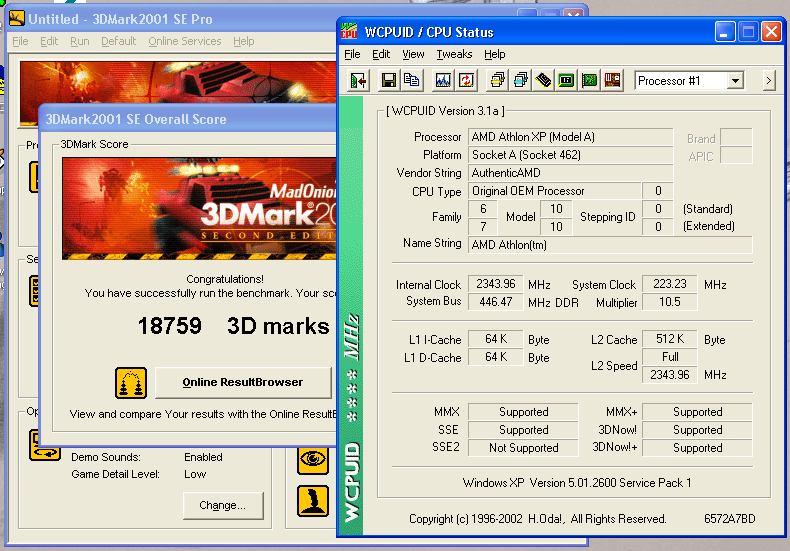Click the Multiplier value 10.5
Image resolution: width=790 pixels, height=551 pixels.
coord(670,302)
